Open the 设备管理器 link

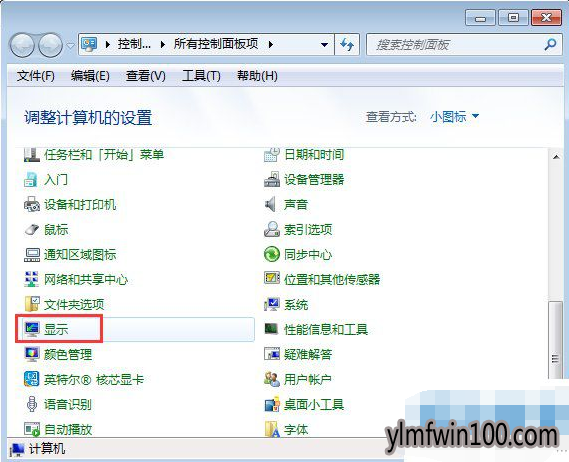314,180
